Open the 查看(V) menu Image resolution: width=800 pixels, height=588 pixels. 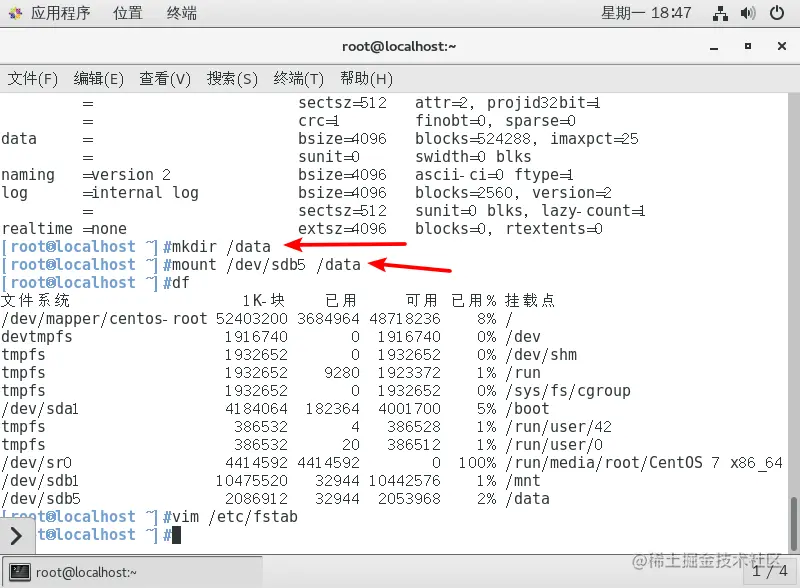point(165,79)
